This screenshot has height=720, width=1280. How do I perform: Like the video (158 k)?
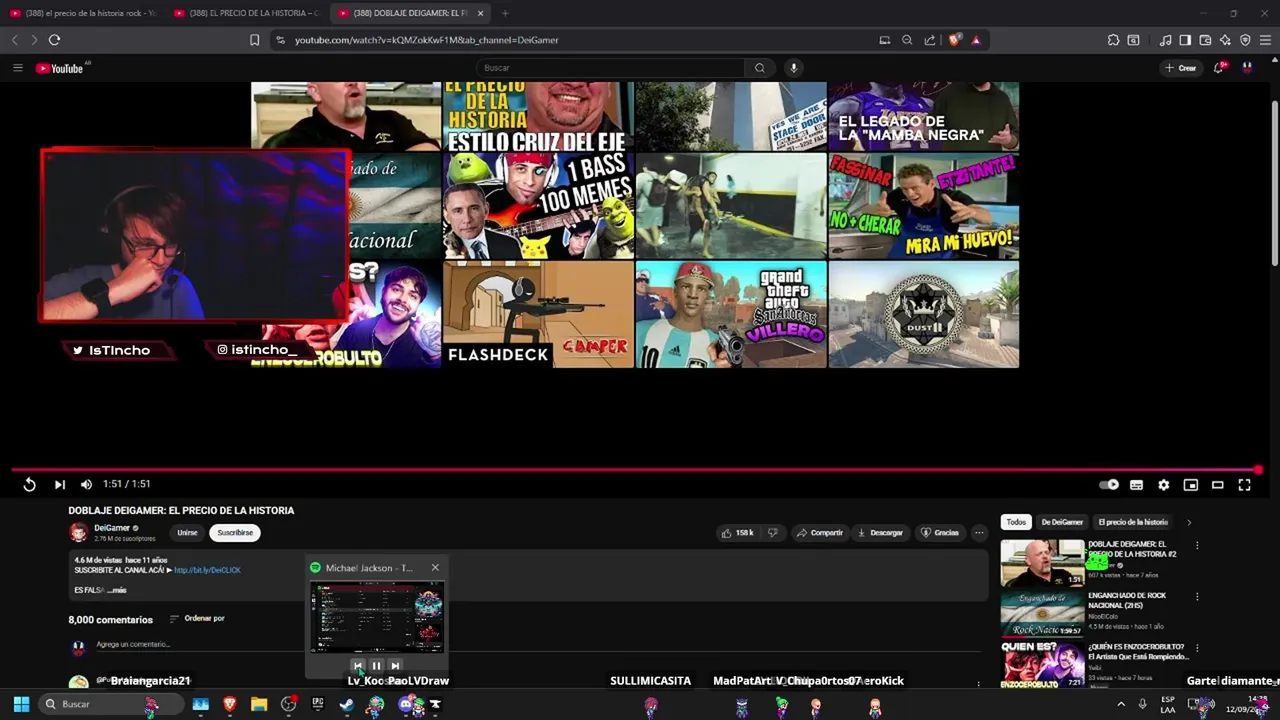tap(738, 533)
